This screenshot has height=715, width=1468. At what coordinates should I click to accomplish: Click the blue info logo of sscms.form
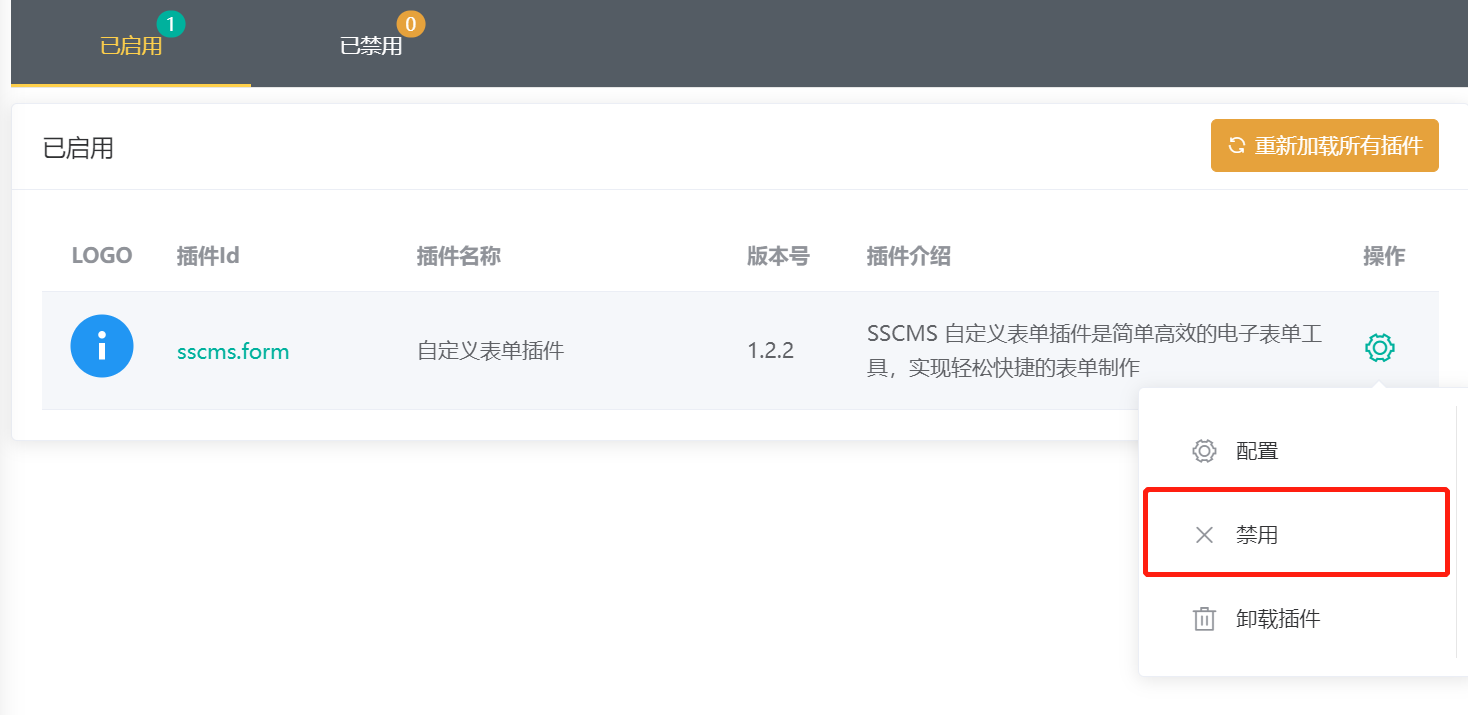pos(102,346)
